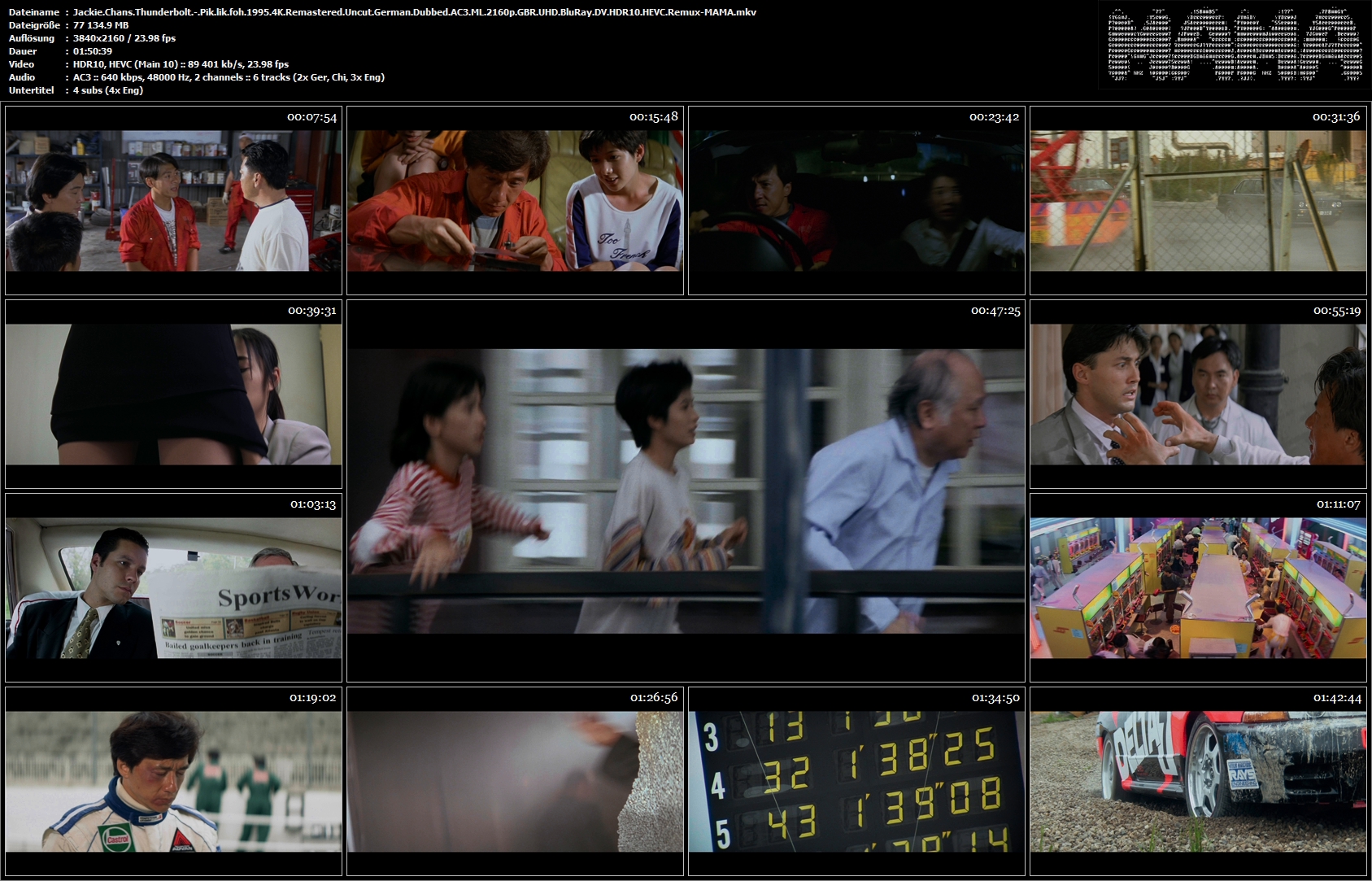Viewport: 1372px width, 881px height.
Task: Click the subtitle value 4 subs (4x Eng)
Action: click(x=108, y=90)
